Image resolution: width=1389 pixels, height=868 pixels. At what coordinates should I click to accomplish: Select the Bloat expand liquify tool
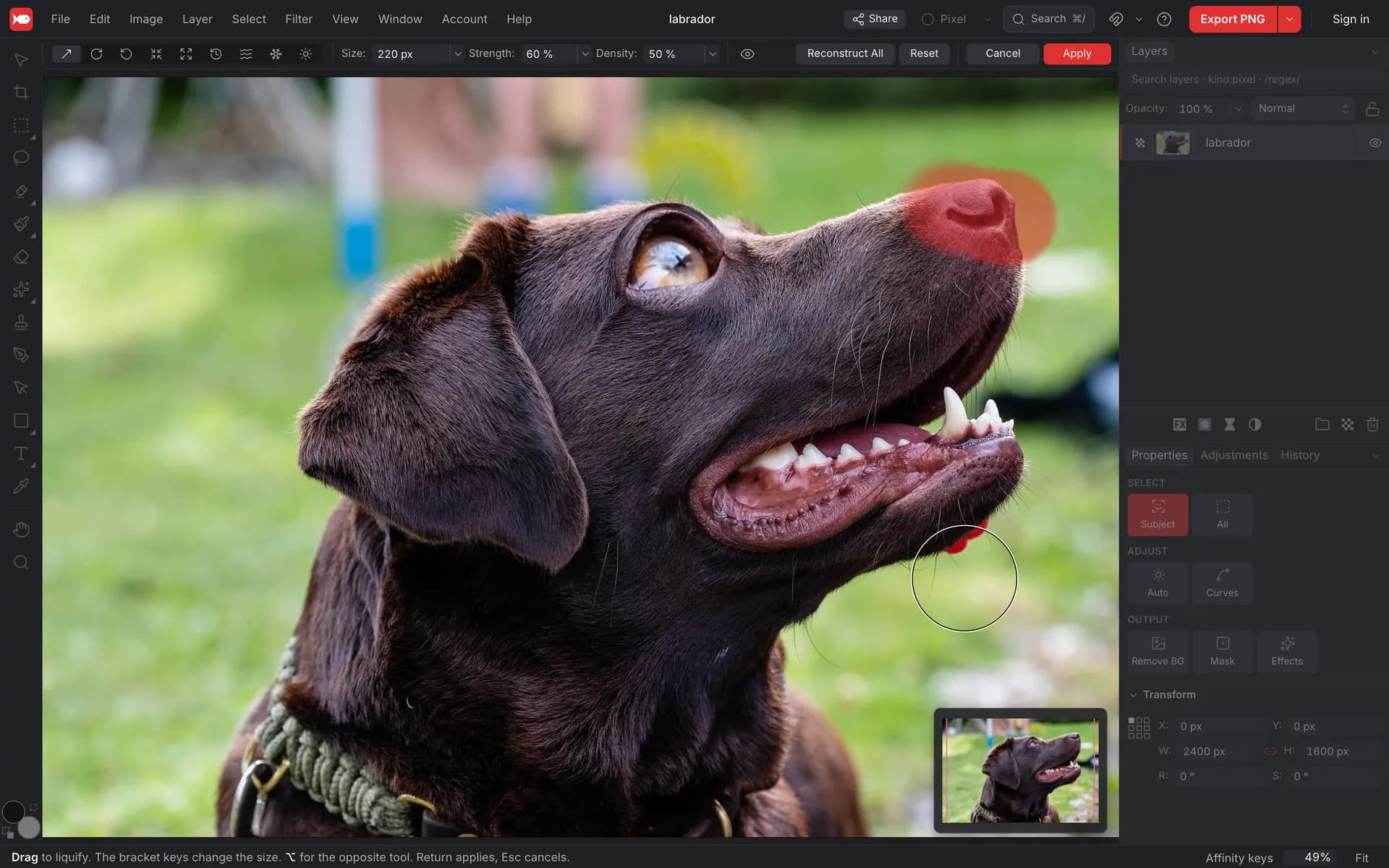pos(186,54)
